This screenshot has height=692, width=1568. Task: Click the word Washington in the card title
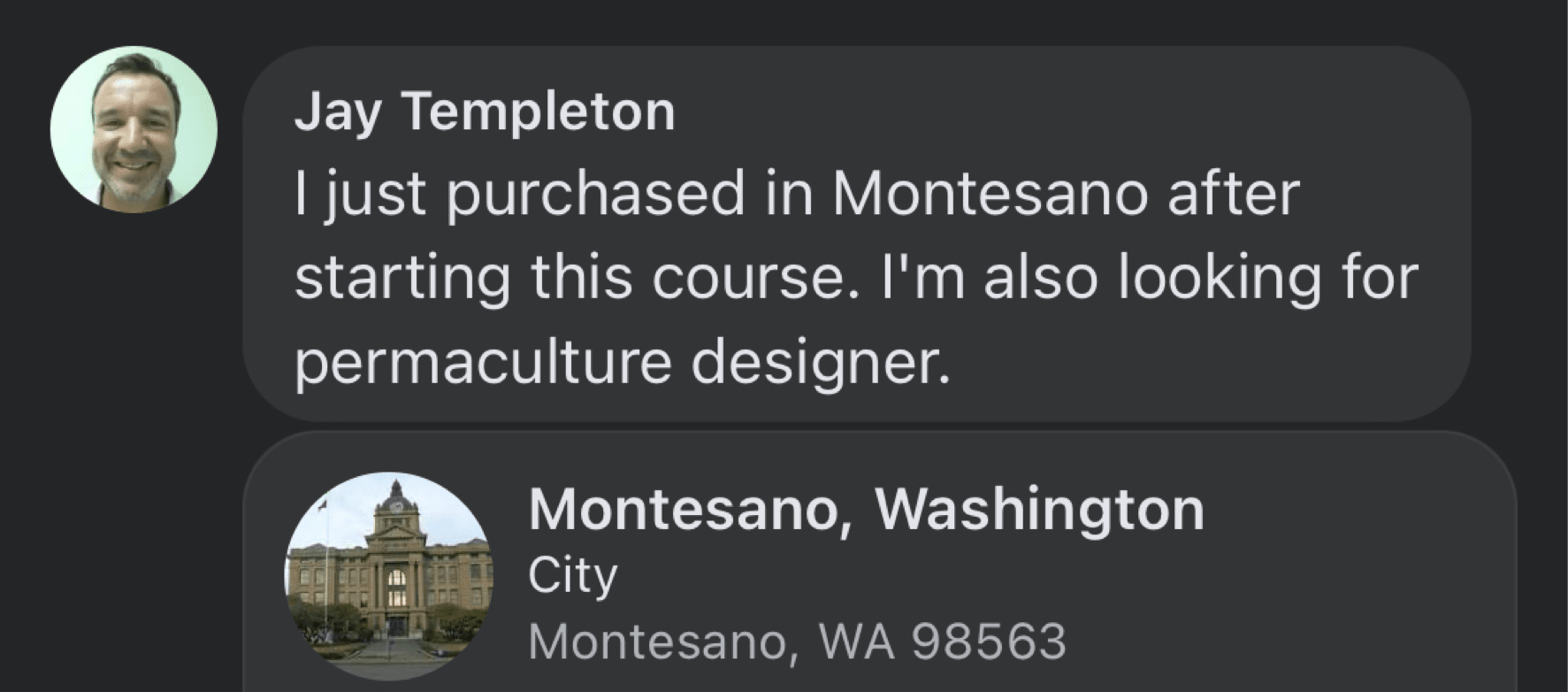1039,509
